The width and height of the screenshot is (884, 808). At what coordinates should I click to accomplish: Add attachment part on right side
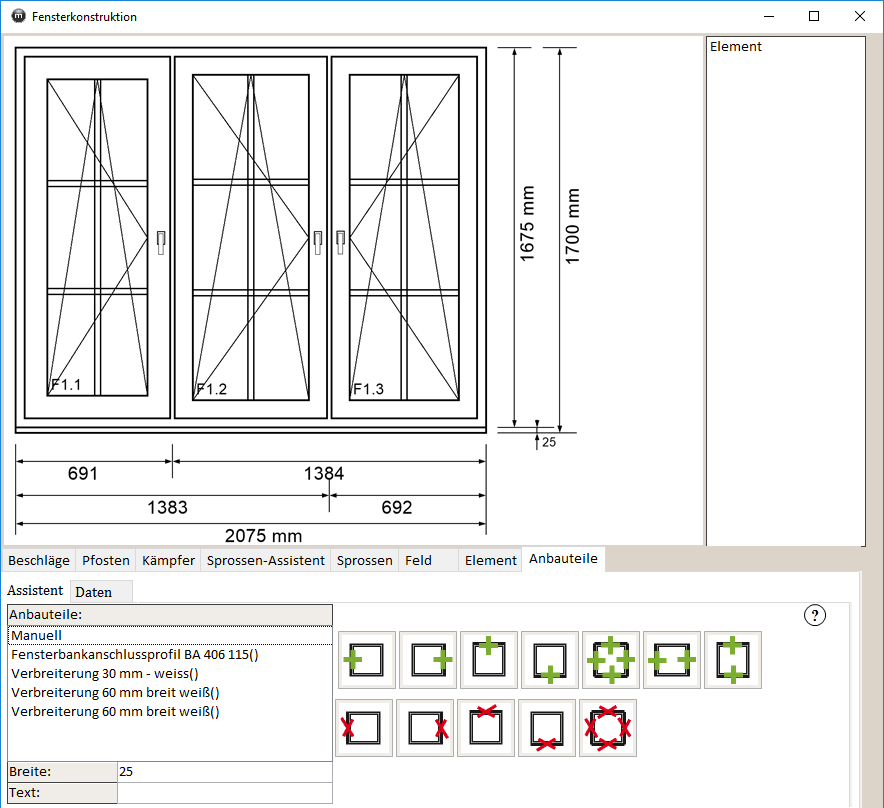(428, 660)
